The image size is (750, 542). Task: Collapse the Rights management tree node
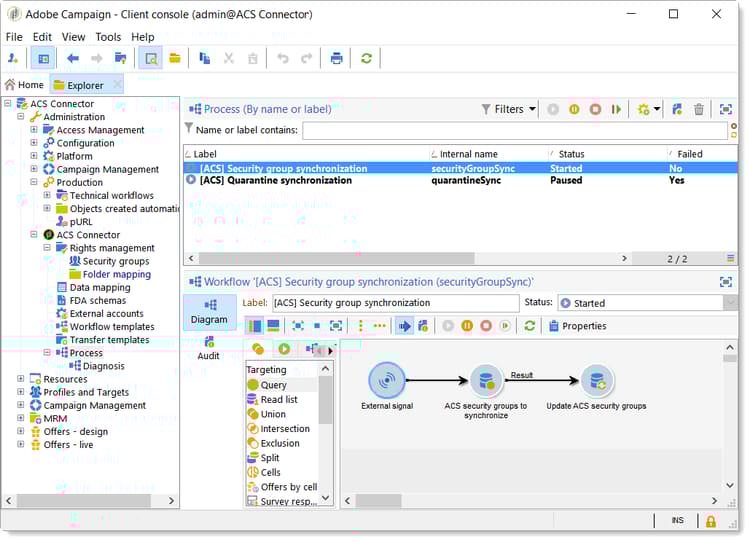pos(47,247)
